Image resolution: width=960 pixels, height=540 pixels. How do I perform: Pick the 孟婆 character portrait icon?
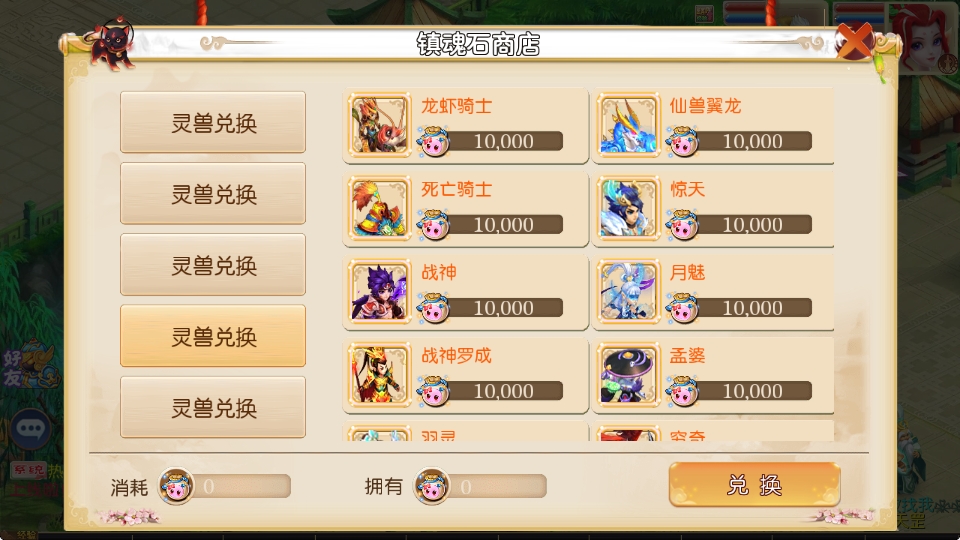click(628, 375)
